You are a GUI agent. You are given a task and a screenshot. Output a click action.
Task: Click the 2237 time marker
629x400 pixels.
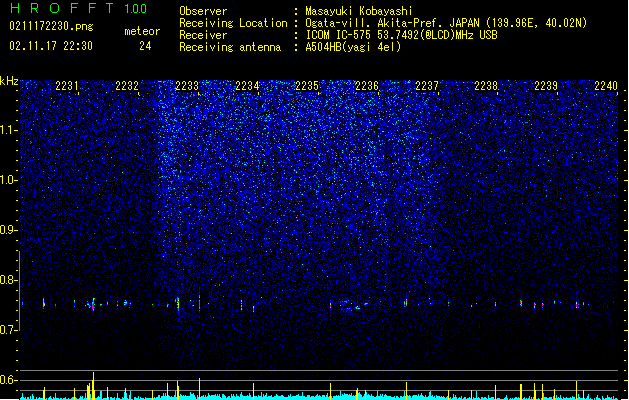point(427,86)
